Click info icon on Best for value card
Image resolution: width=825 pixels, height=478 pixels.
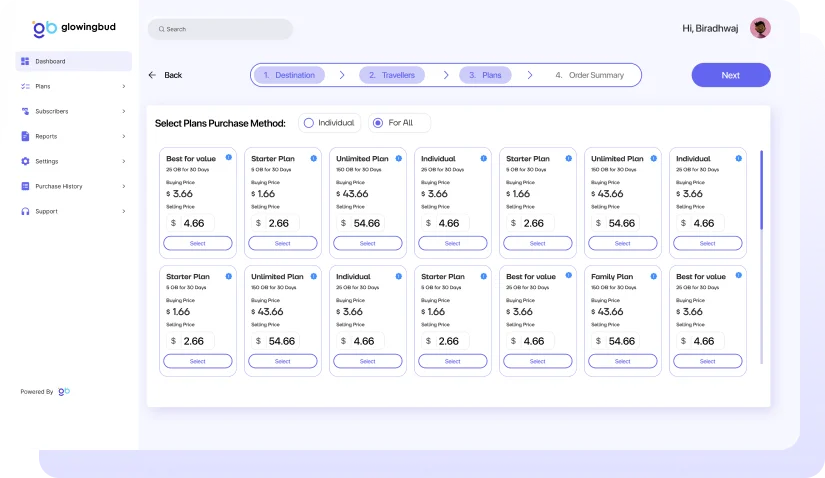point(229,157)
